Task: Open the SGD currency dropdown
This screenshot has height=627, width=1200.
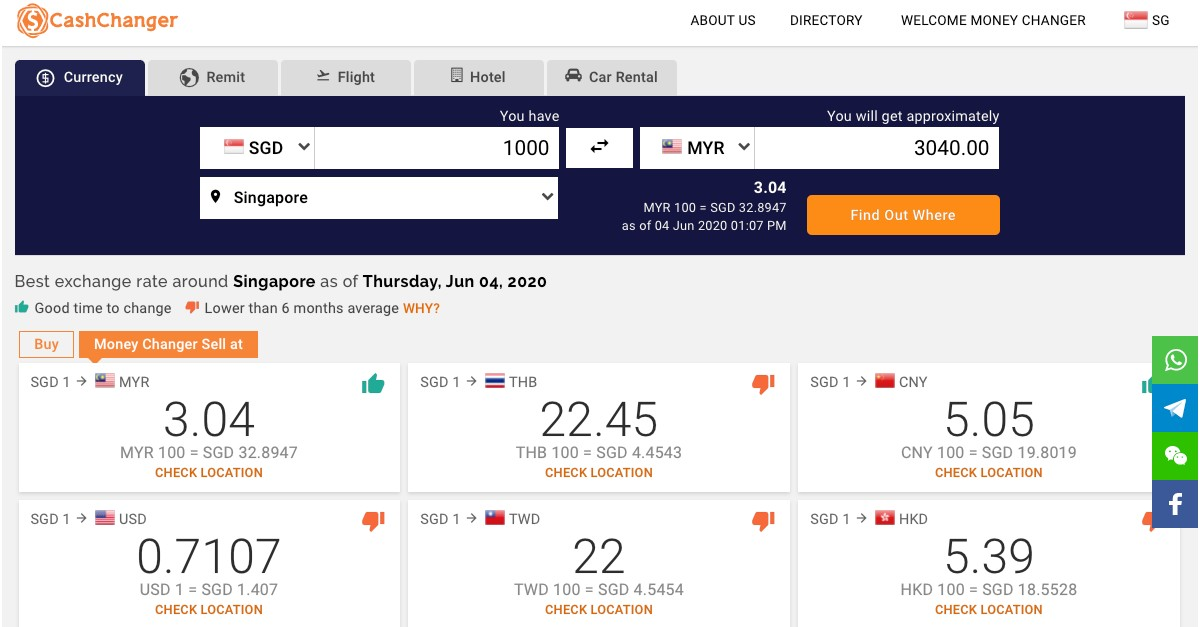Action: (x=258, y=147)
